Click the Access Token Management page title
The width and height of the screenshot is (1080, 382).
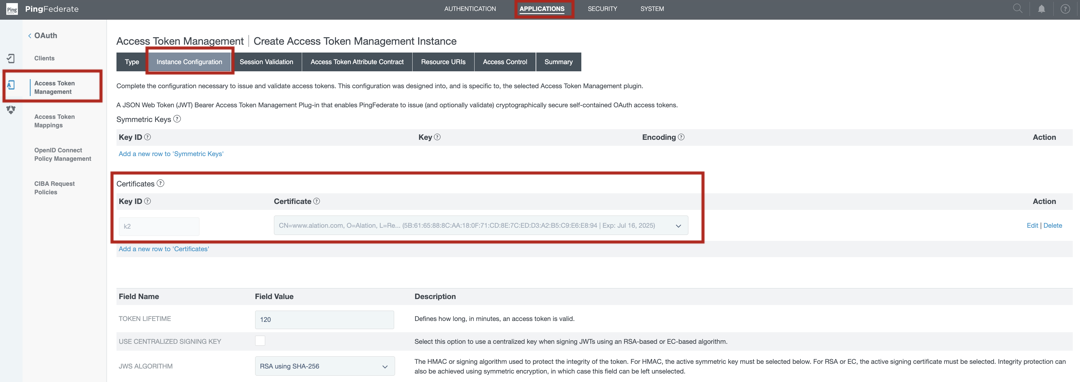pos(180,41)
